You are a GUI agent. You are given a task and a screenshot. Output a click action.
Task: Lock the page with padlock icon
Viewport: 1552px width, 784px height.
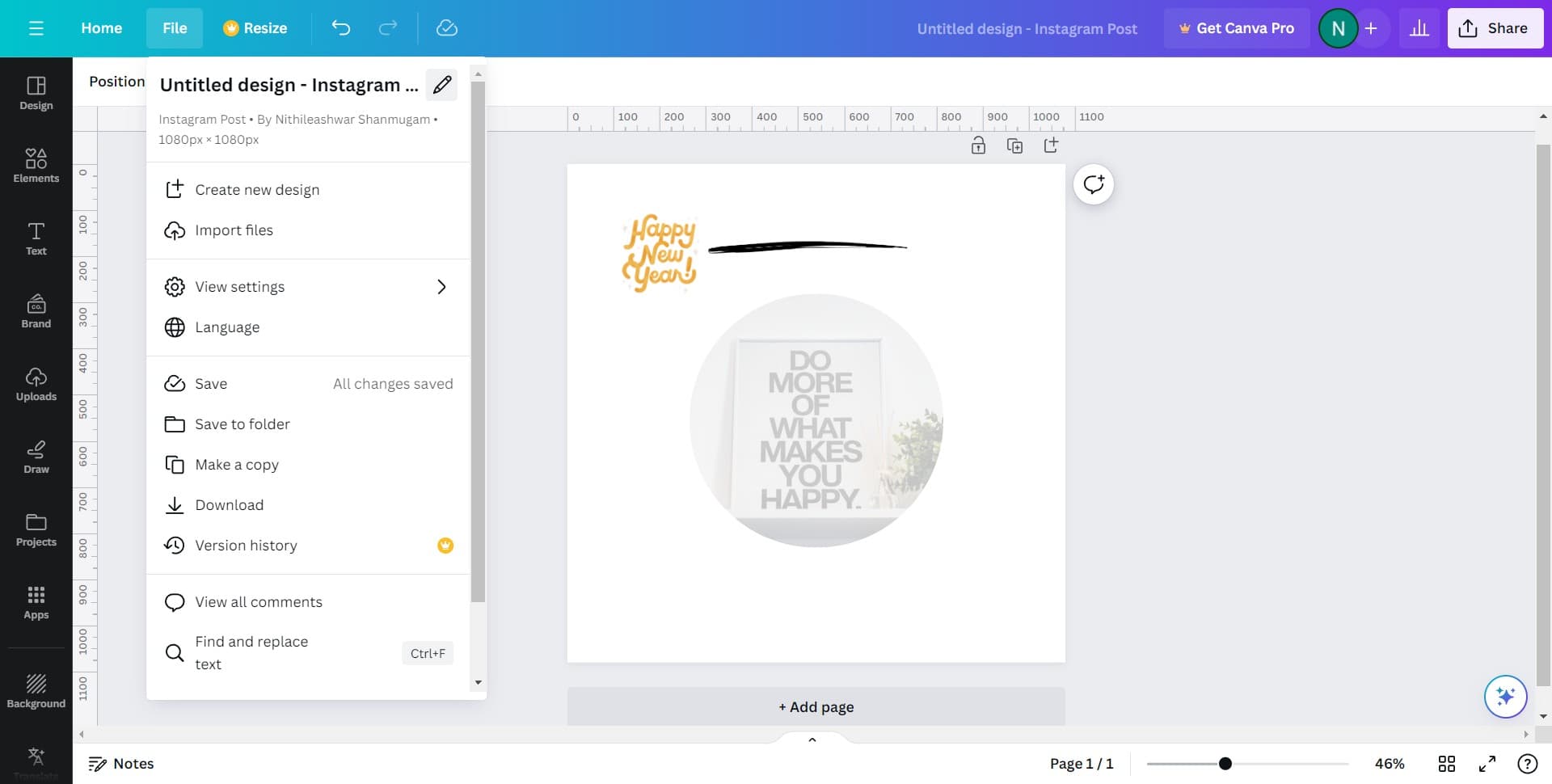point(978,145)
